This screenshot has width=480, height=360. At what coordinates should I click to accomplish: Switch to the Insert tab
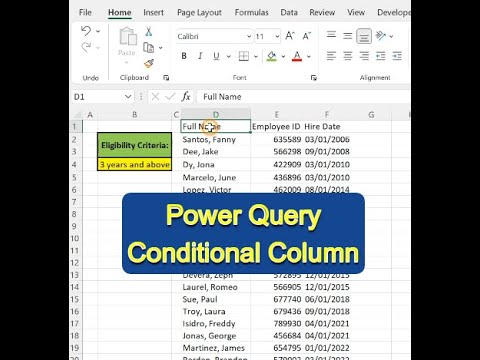tap(153, 13)
